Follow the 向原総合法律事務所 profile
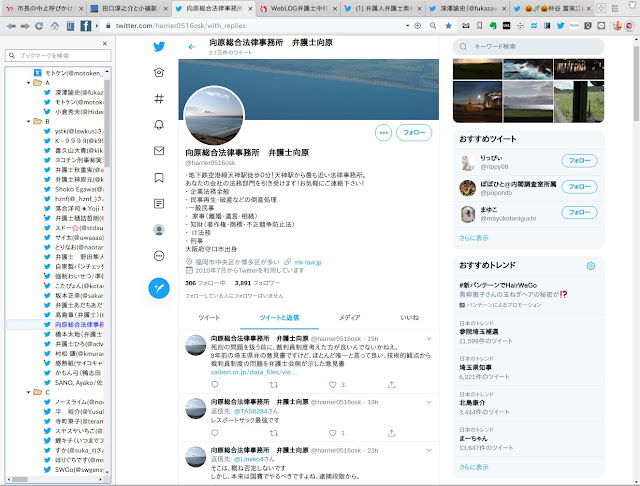Viewport: 640px width, 486px height. click(414, 133)
